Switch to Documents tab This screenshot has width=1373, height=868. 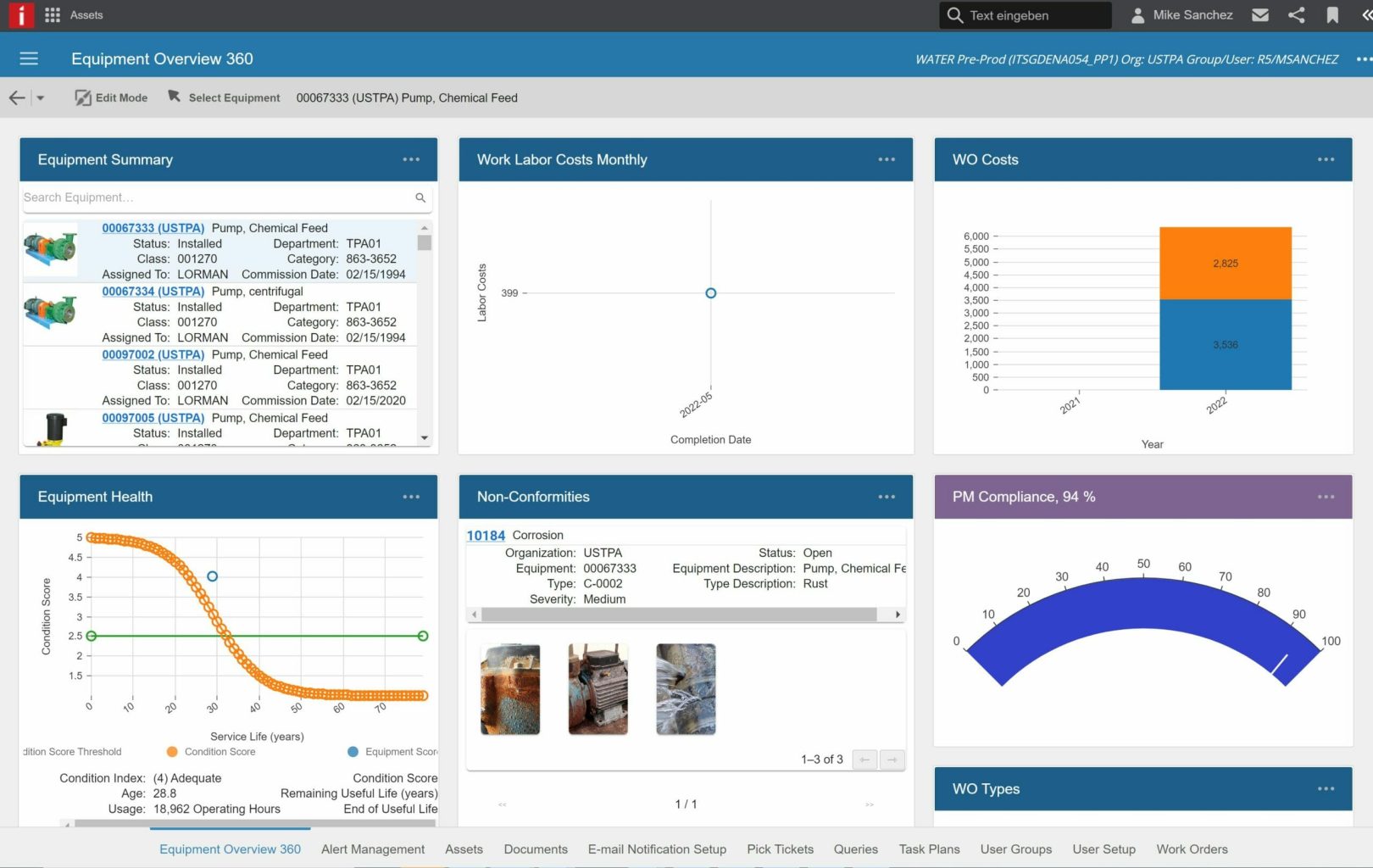tap(536, 849)
